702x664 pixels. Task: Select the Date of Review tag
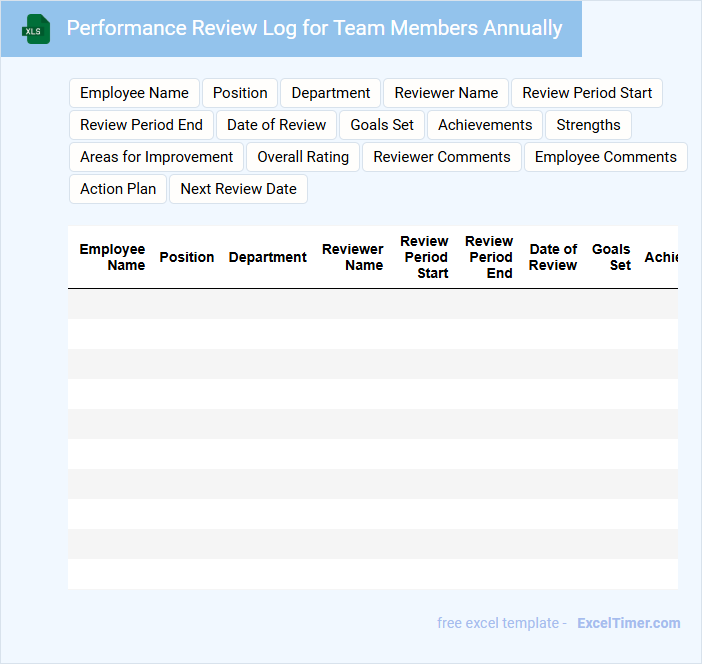click(276, 125)
